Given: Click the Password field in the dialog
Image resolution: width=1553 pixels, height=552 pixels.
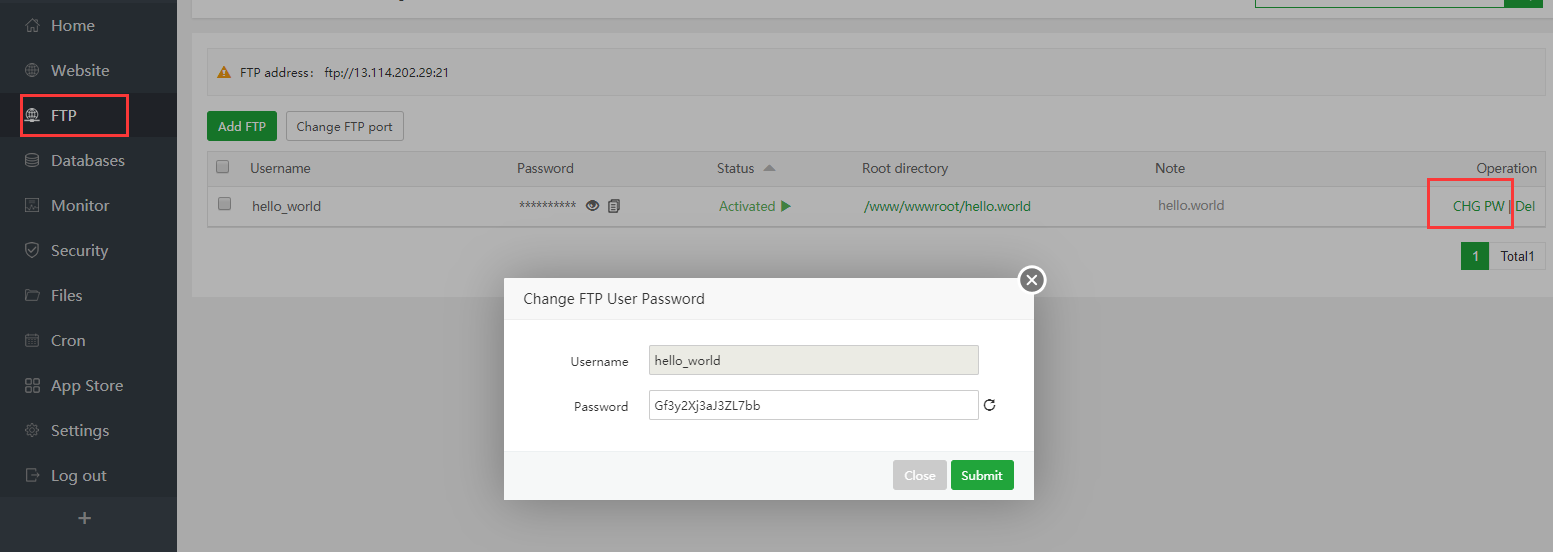Looking at the screenshot, I should pyautogui.click(x=813, y=405).
